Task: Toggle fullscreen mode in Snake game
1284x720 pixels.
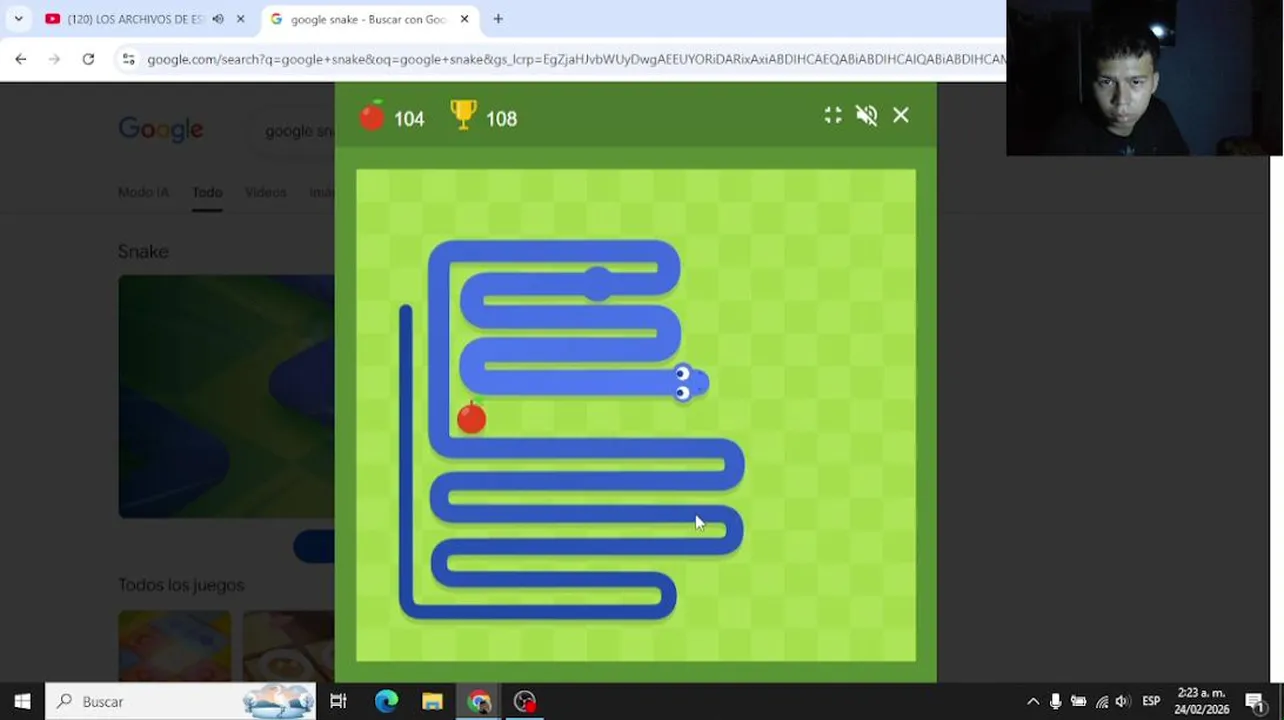Action: click(833, 116)
